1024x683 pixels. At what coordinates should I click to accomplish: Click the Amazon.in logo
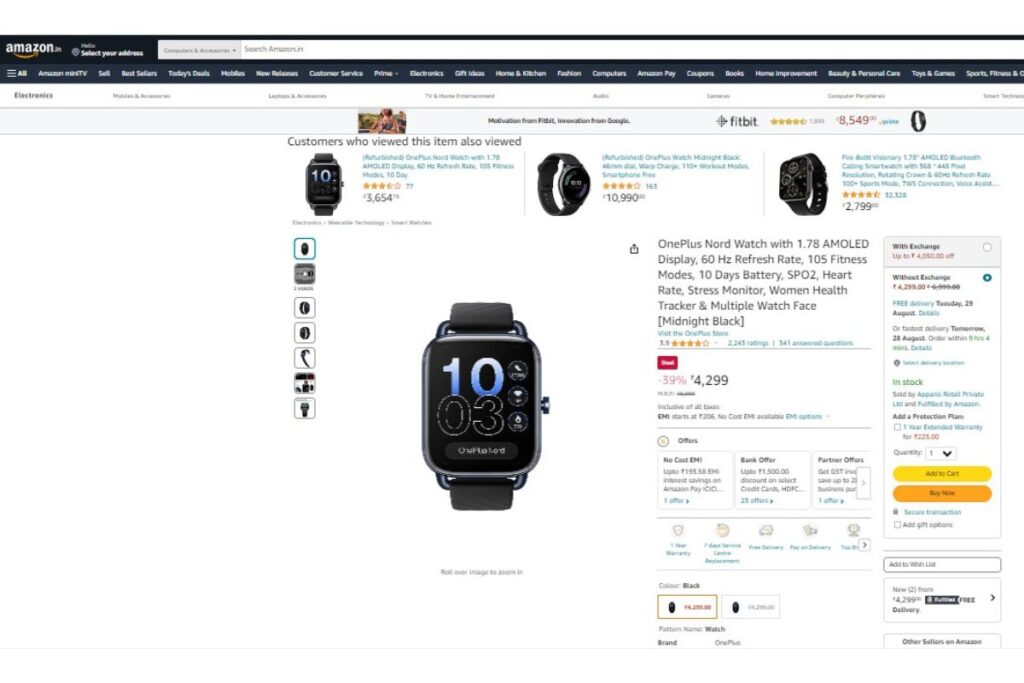(33, 49)
